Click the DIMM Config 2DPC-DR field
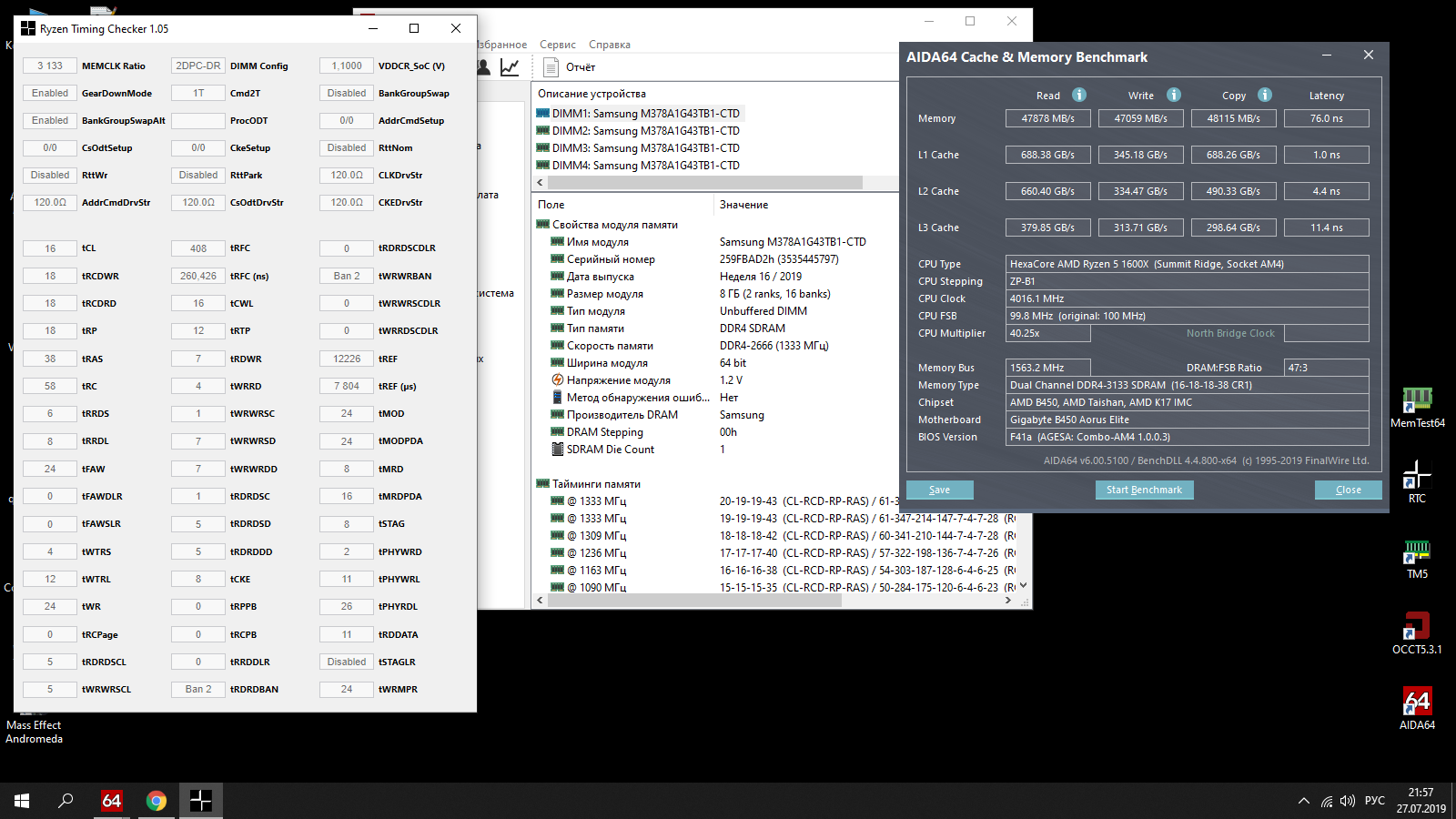This screenshot has width=1456, height=819. [198, 66]
